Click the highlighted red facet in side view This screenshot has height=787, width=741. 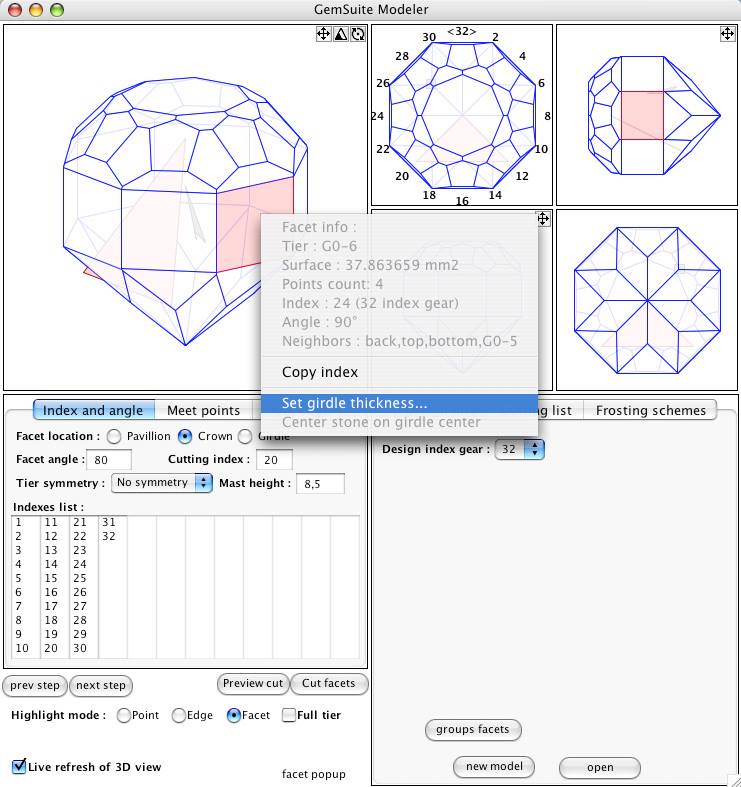[x=642, y=115]
